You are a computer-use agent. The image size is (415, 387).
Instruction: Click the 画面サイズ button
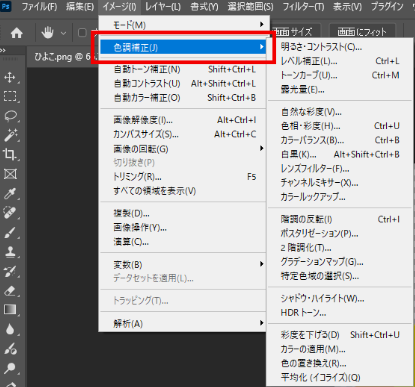[296, 32]
